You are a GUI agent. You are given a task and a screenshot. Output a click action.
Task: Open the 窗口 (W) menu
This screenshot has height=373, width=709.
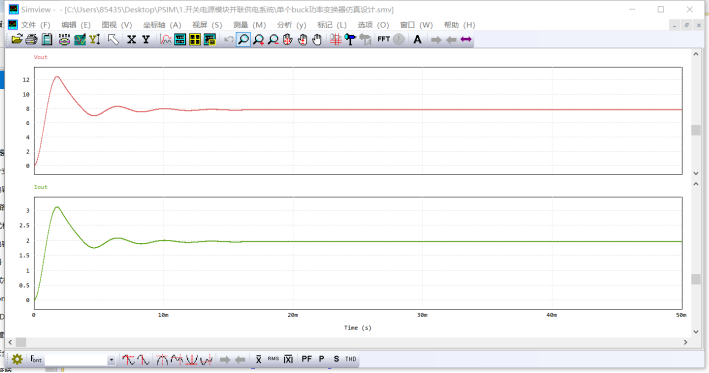pos(416,25)
